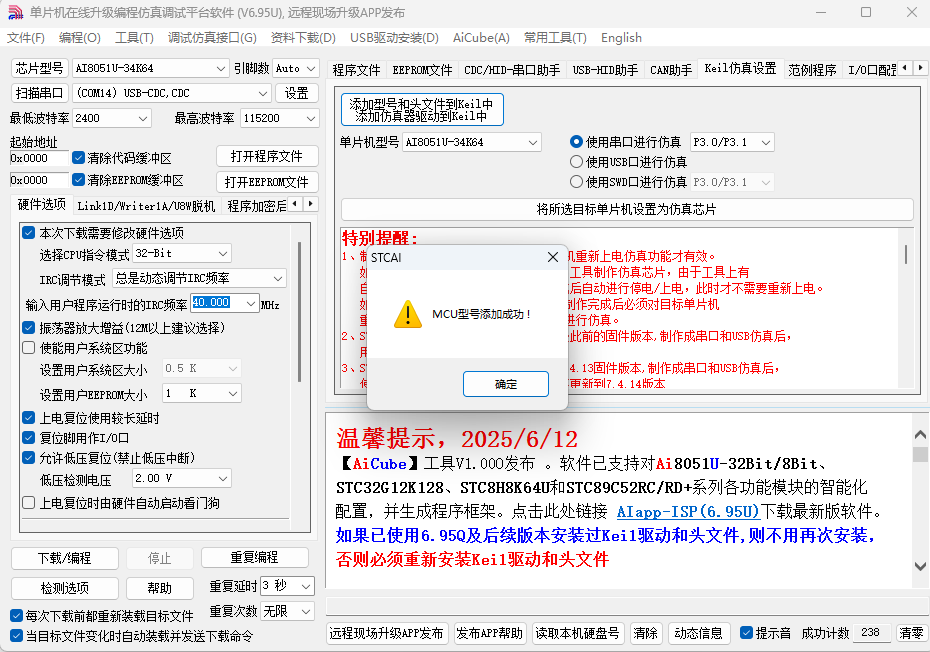Click the app logo icon in title bar

click(15, 12)
